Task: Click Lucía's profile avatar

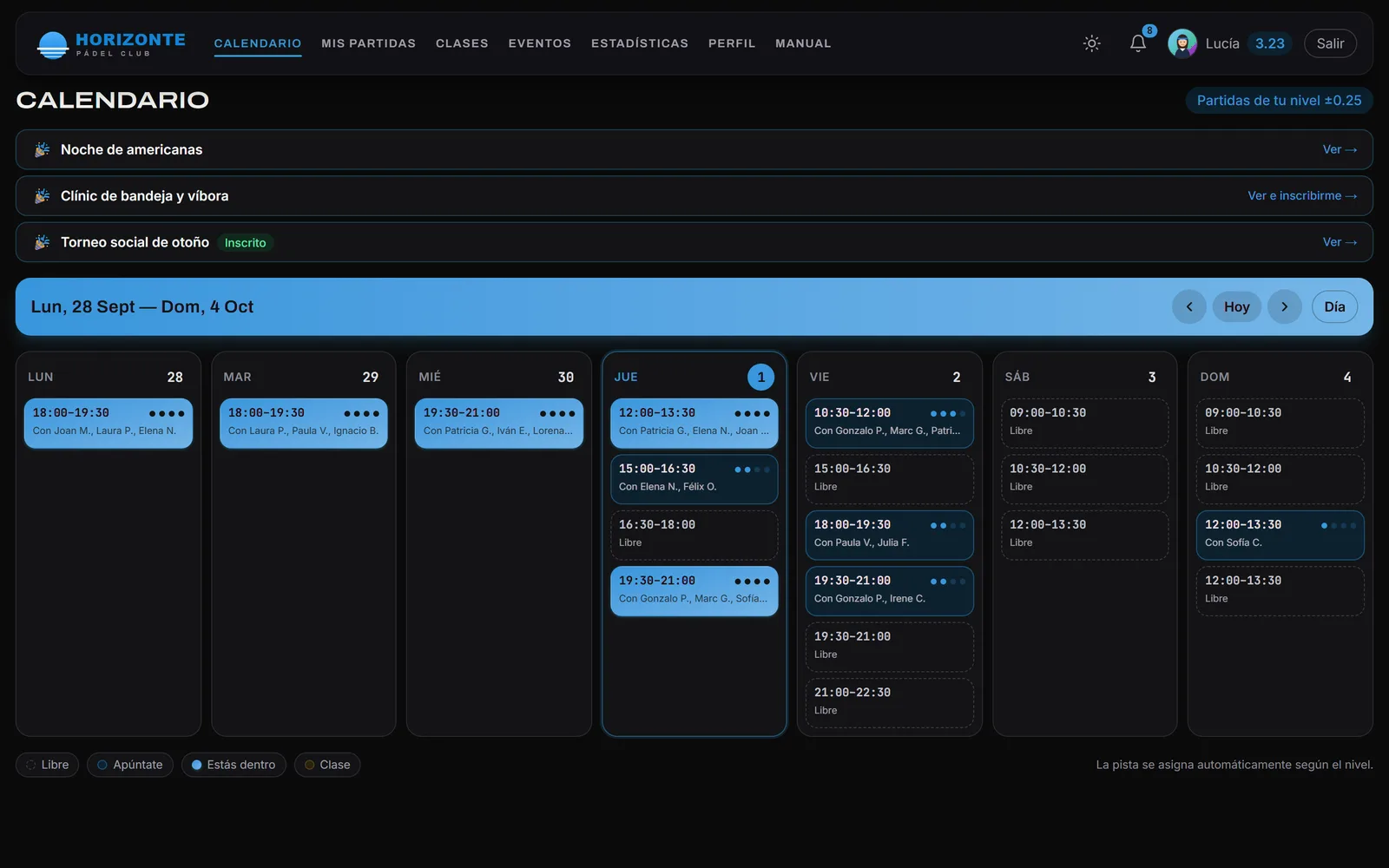Action: (1182, 43)
